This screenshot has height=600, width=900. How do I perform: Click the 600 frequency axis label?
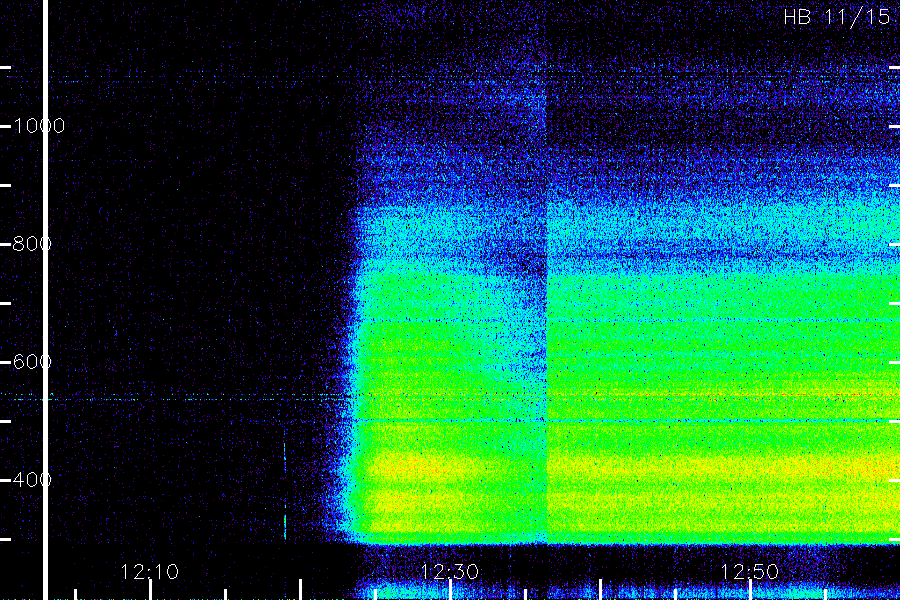(x=32, y=362)
